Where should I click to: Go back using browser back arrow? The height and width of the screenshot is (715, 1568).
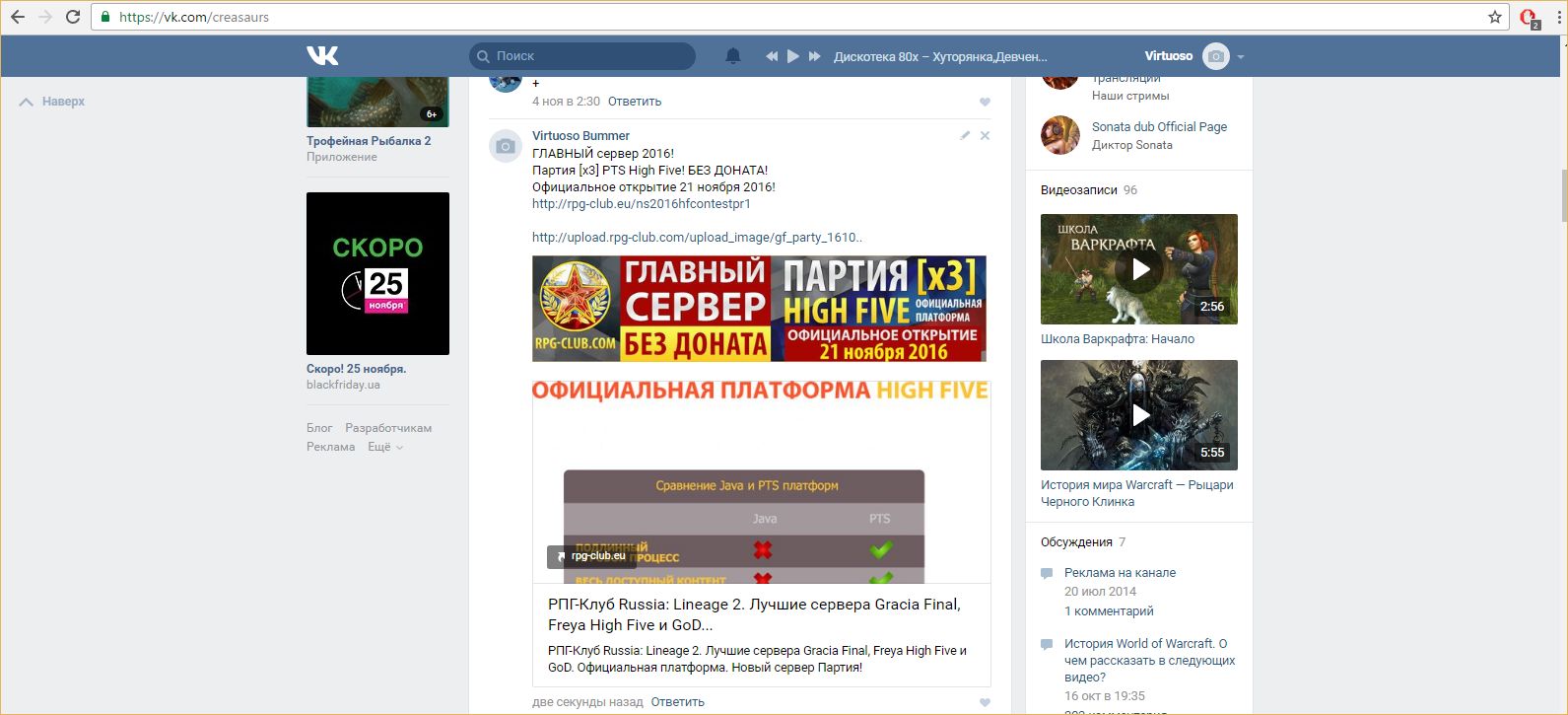pos(18,17)
